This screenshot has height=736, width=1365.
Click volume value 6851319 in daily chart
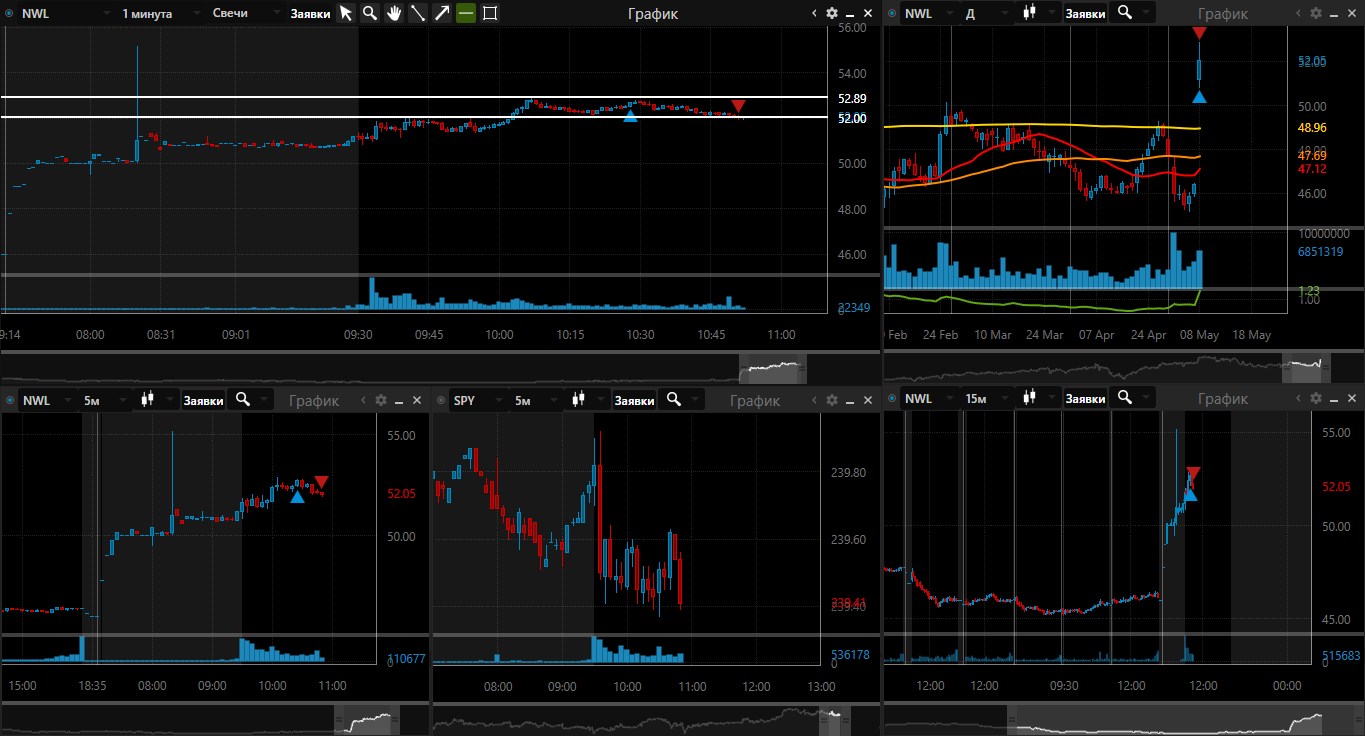click(x=1320, y=252)
